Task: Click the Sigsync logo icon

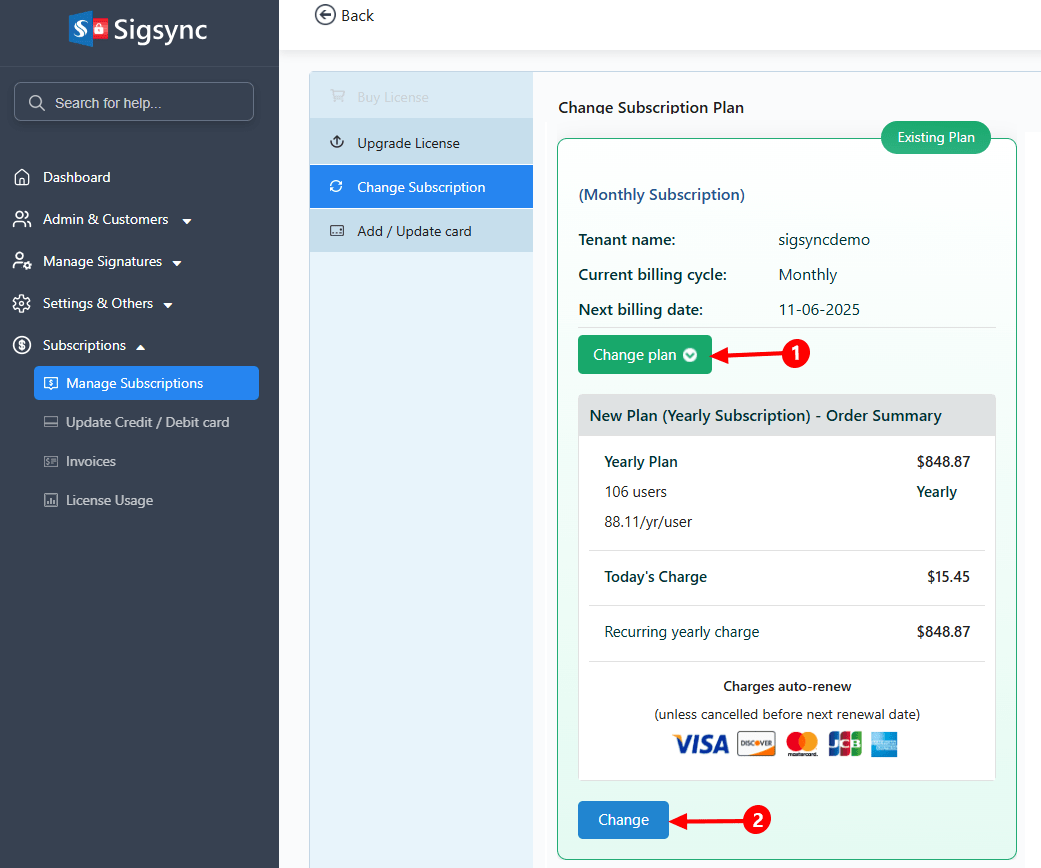Action: (87, 29)
